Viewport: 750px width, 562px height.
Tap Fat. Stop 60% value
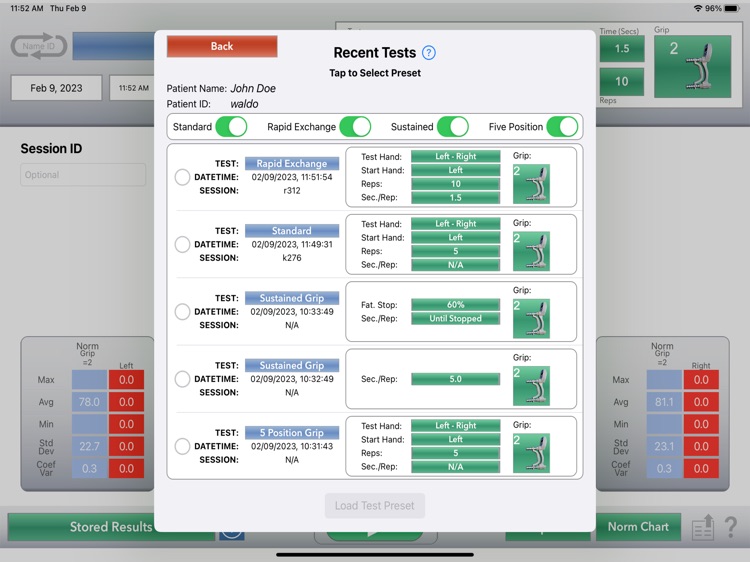455,305
